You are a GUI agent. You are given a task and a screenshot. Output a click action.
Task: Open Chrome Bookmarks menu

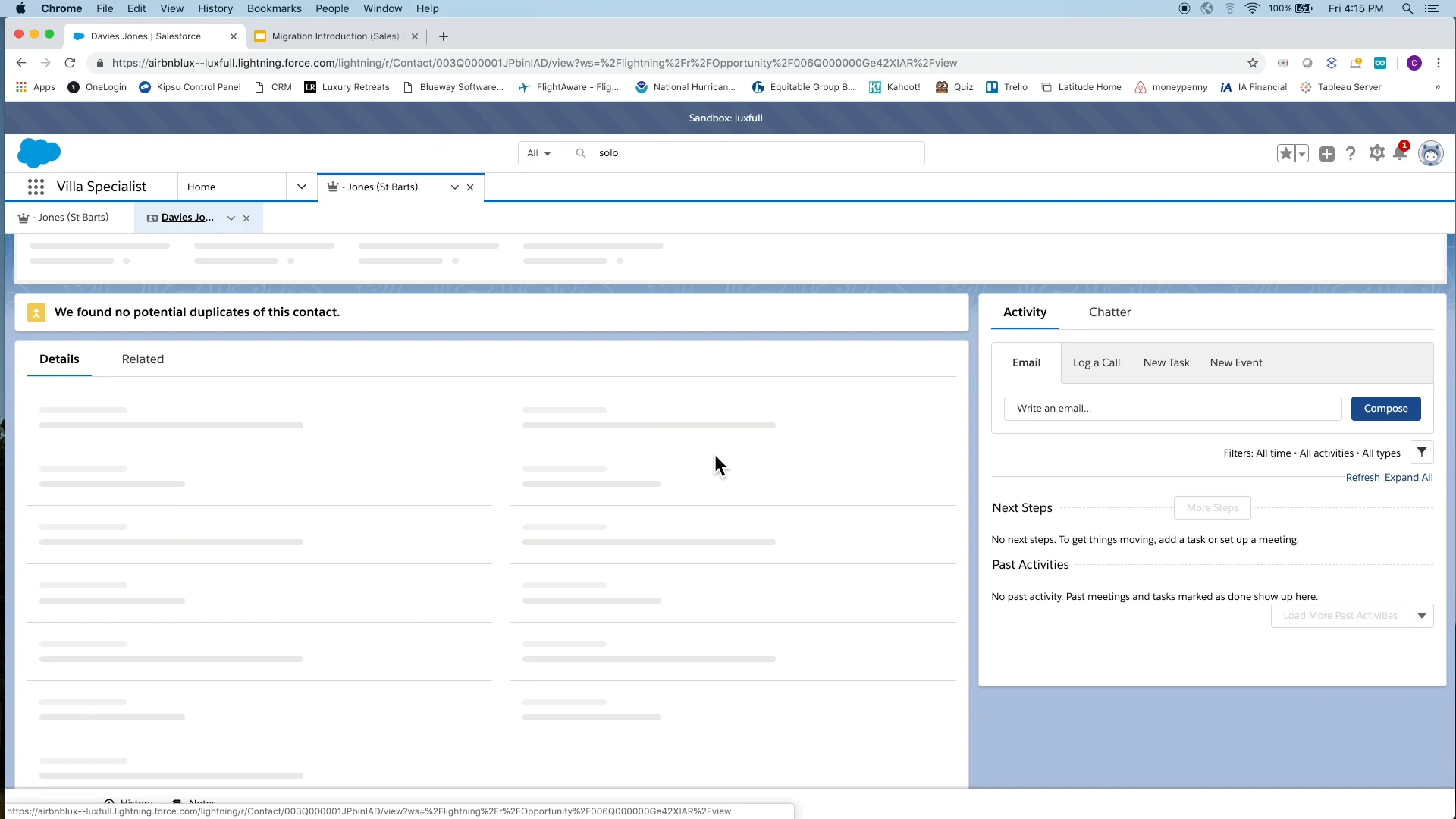point(274,8)
